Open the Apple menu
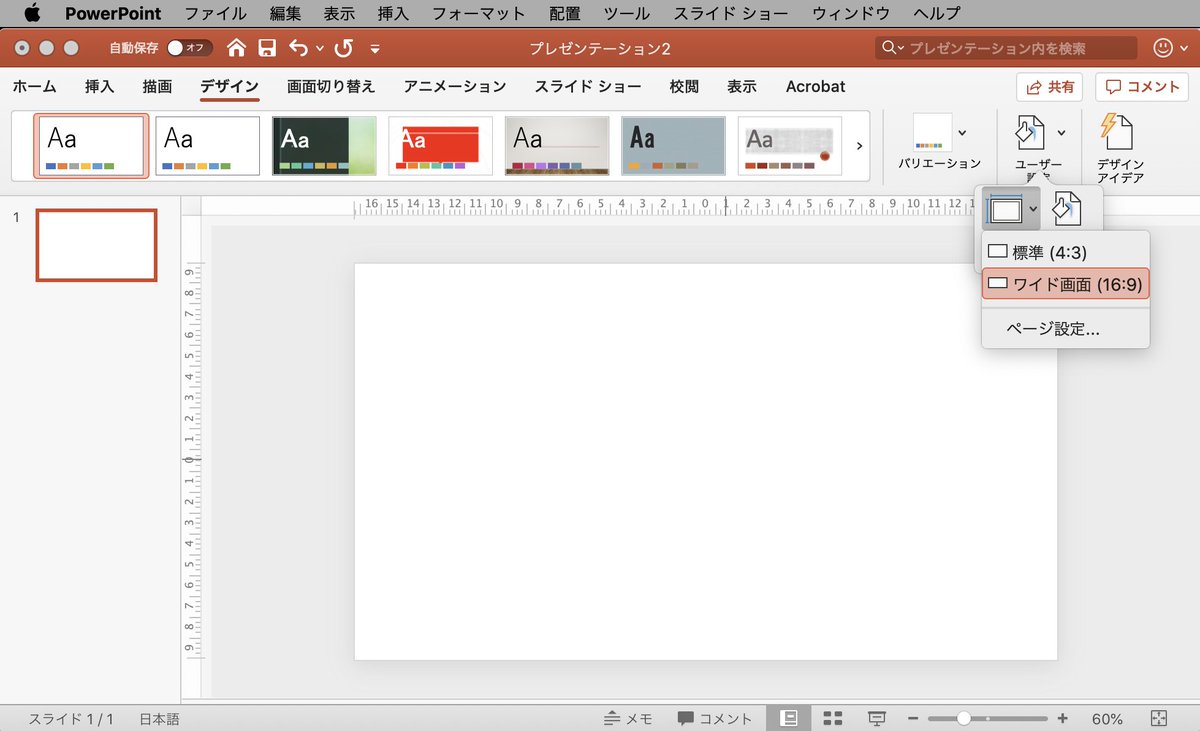 click(31, 14)
